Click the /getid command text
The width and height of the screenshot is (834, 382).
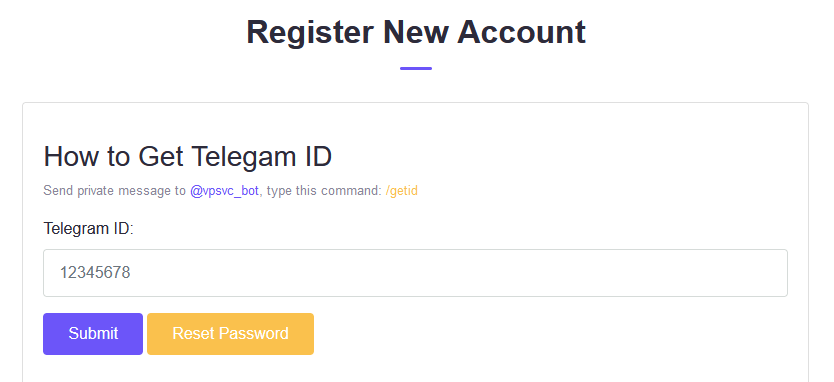coord(402,190)
